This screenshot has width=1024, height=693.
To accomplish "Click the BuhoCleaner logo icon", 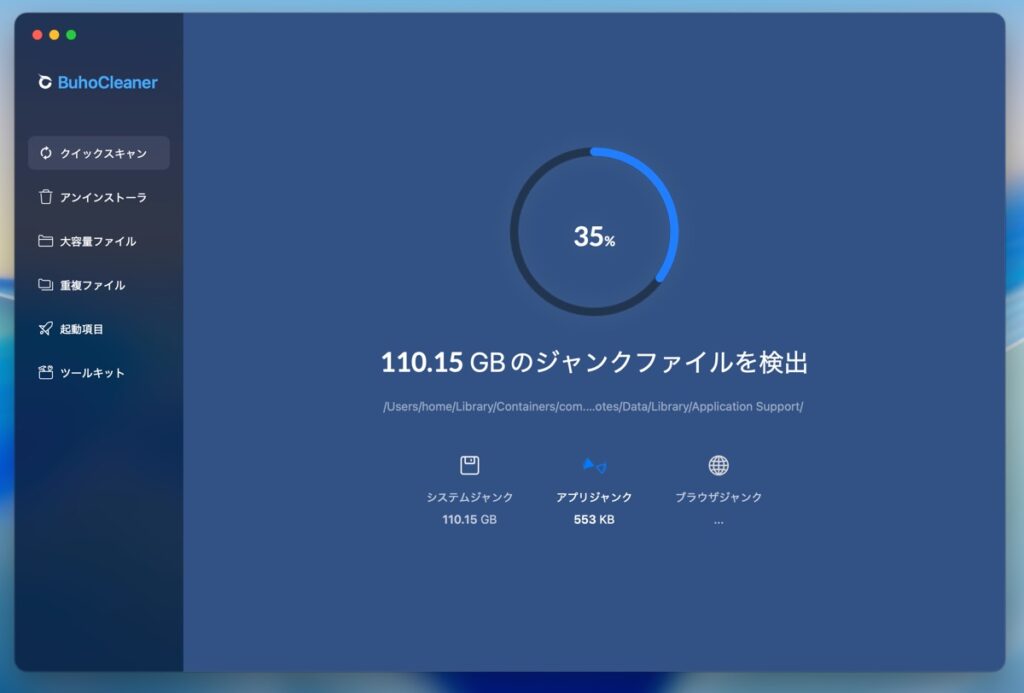I will (45, 83).
